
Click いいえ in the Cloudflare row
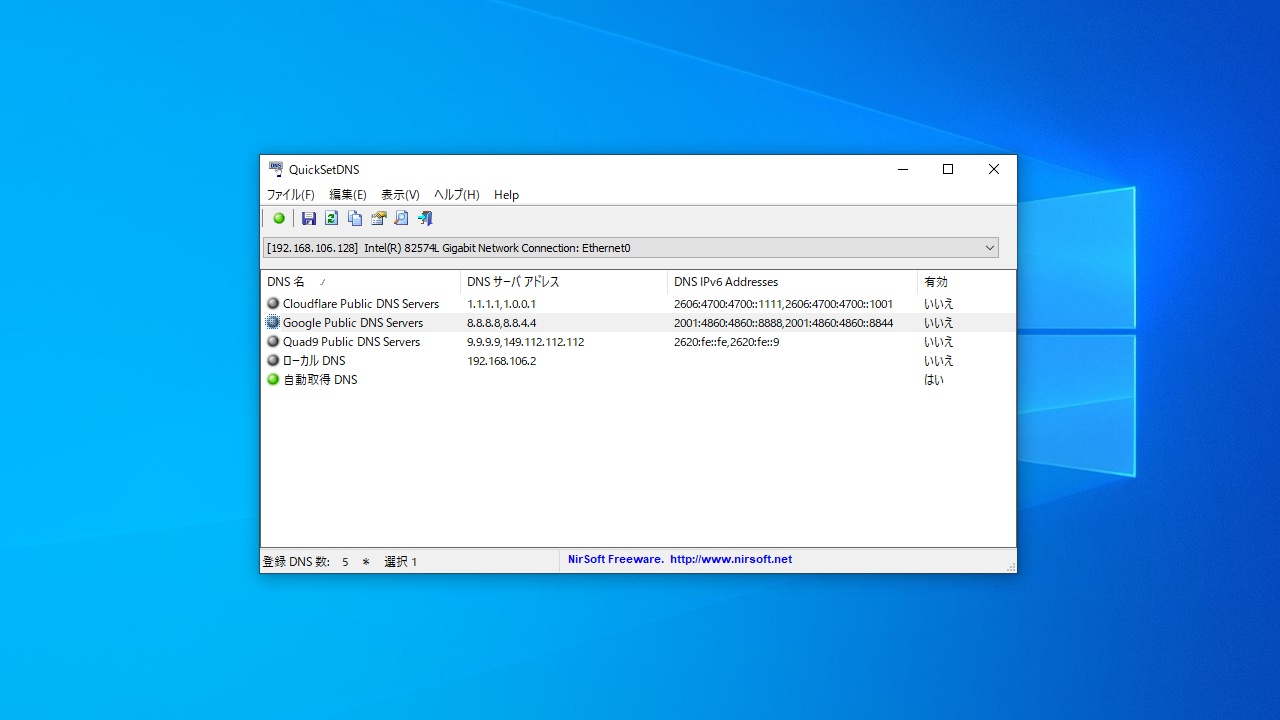pyautogui.click(x=938, y=303)
